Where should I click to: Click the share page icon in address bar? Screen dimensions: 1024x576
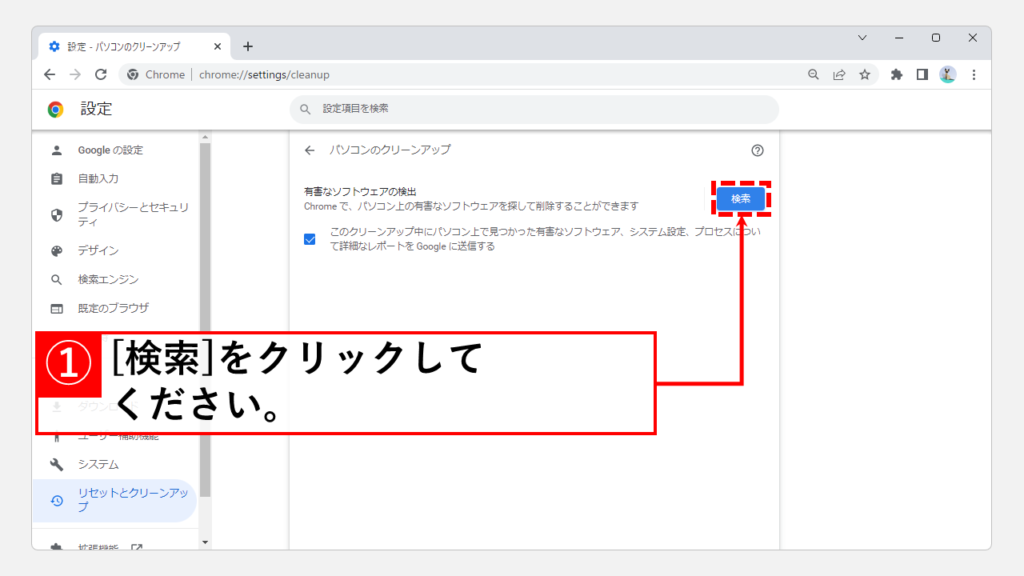click(838, 74)
